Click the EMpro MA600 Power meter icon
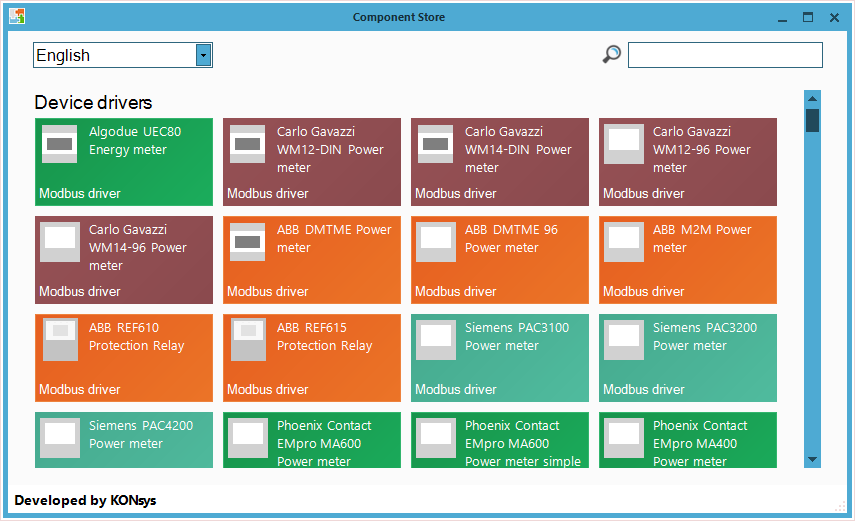 coord(248,439)
